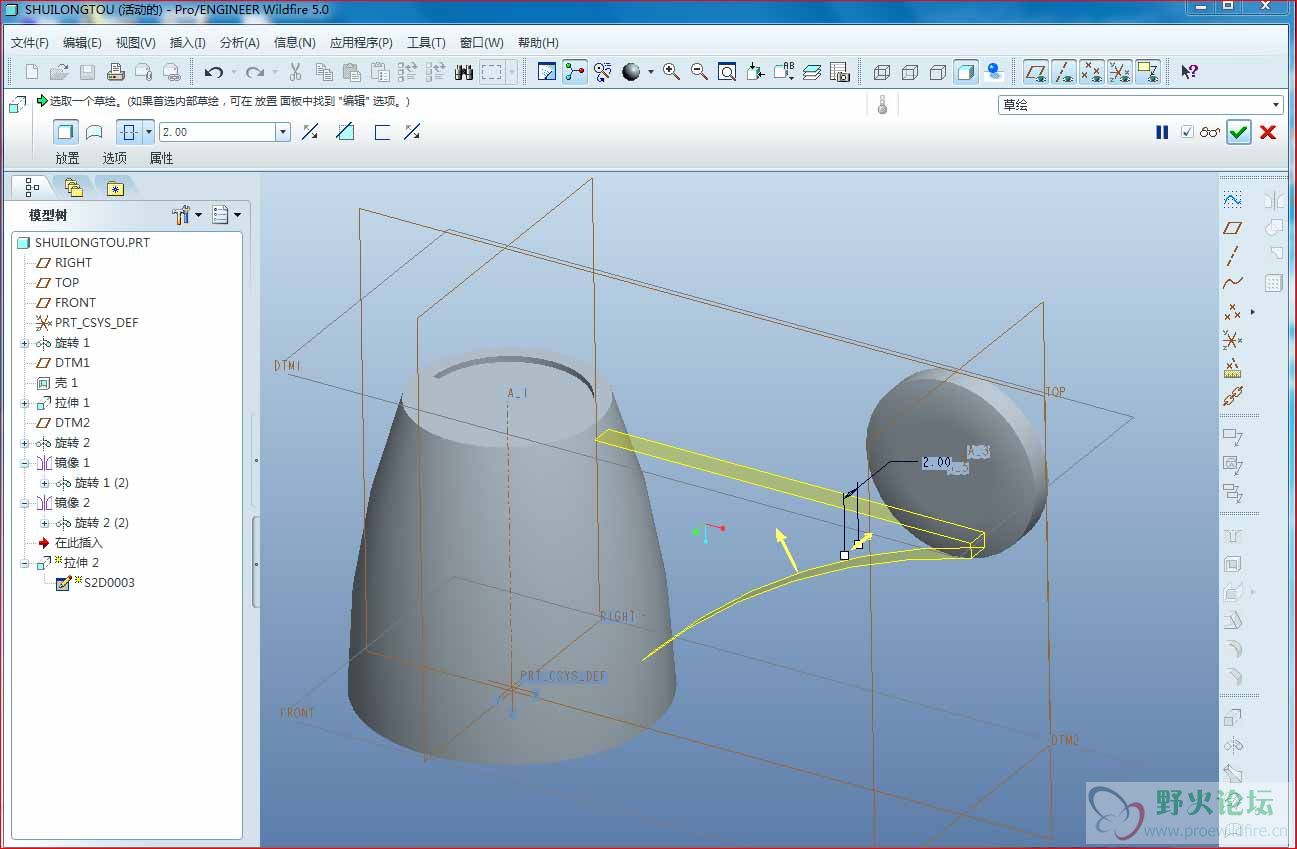Select Extrude as Surface icon

[94, 132]
